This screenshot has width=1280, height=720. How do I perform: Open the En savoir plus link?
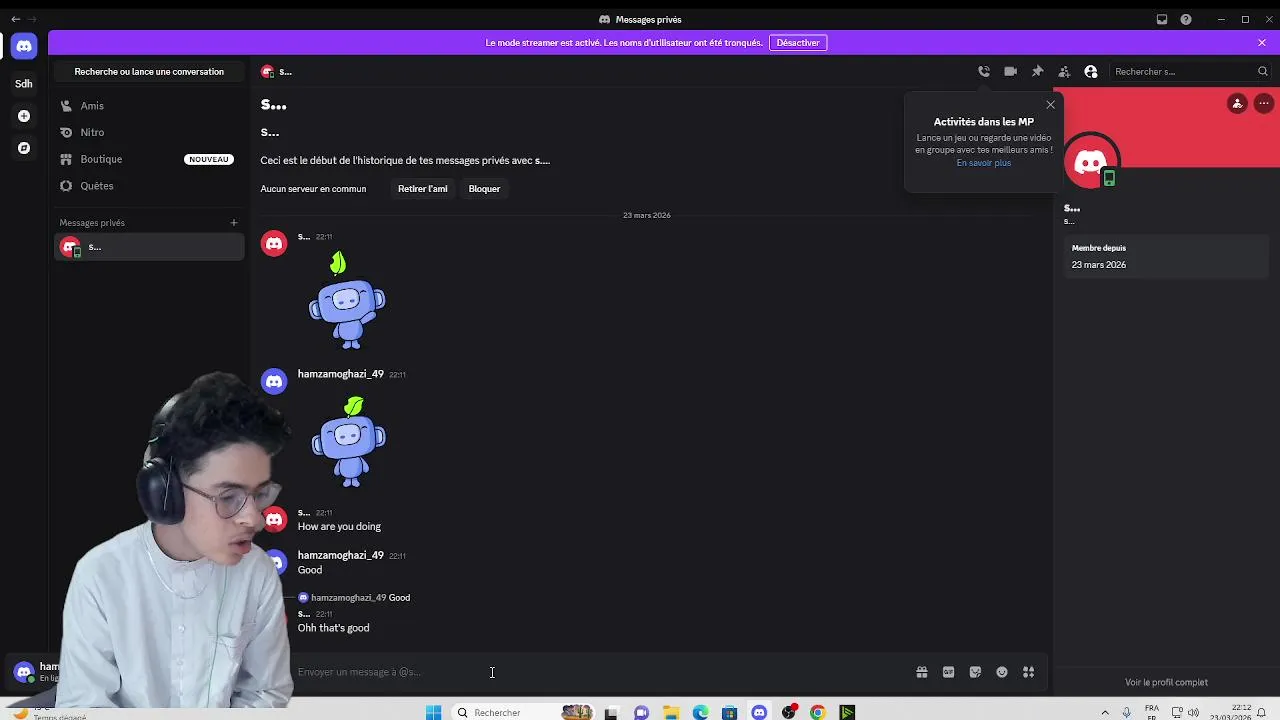pyautogui.click(x=983, y=163)
